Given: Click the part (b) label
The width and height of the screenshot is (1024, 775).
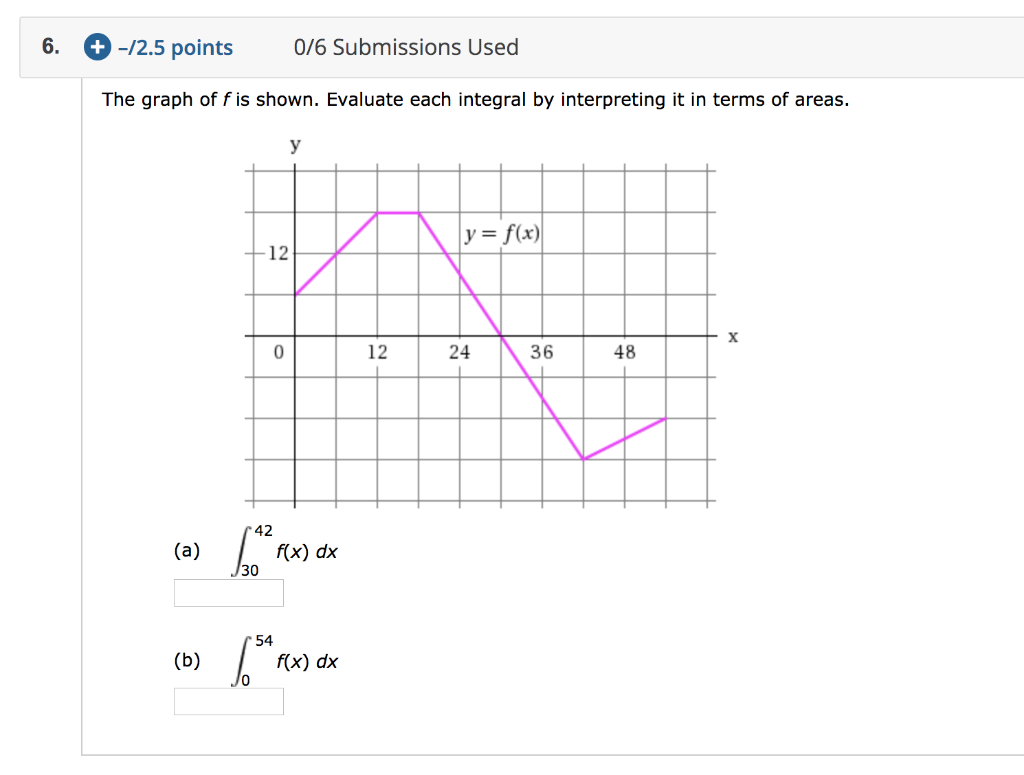Looking at the screenshot, I should tap(186, 660).
